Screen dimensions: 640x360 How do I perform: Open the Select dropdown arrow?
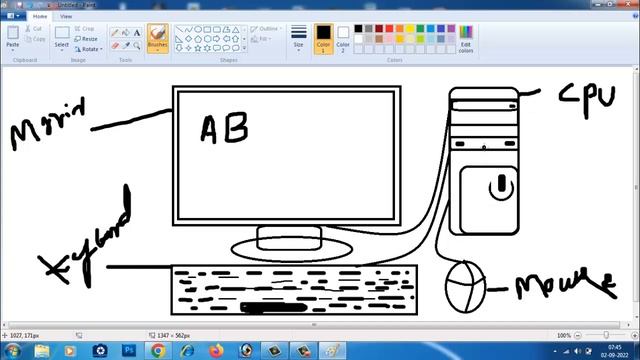[x=62, y=49]
